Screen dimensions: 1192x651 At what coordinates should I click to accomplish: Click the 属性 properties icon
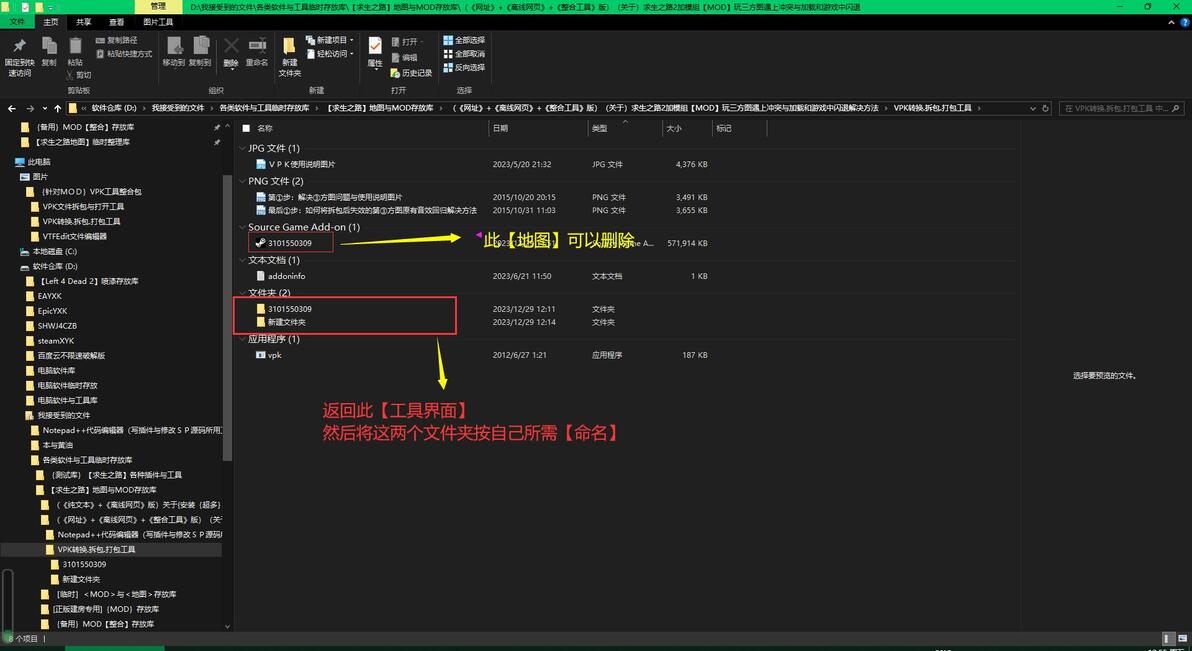coord(375,46)
